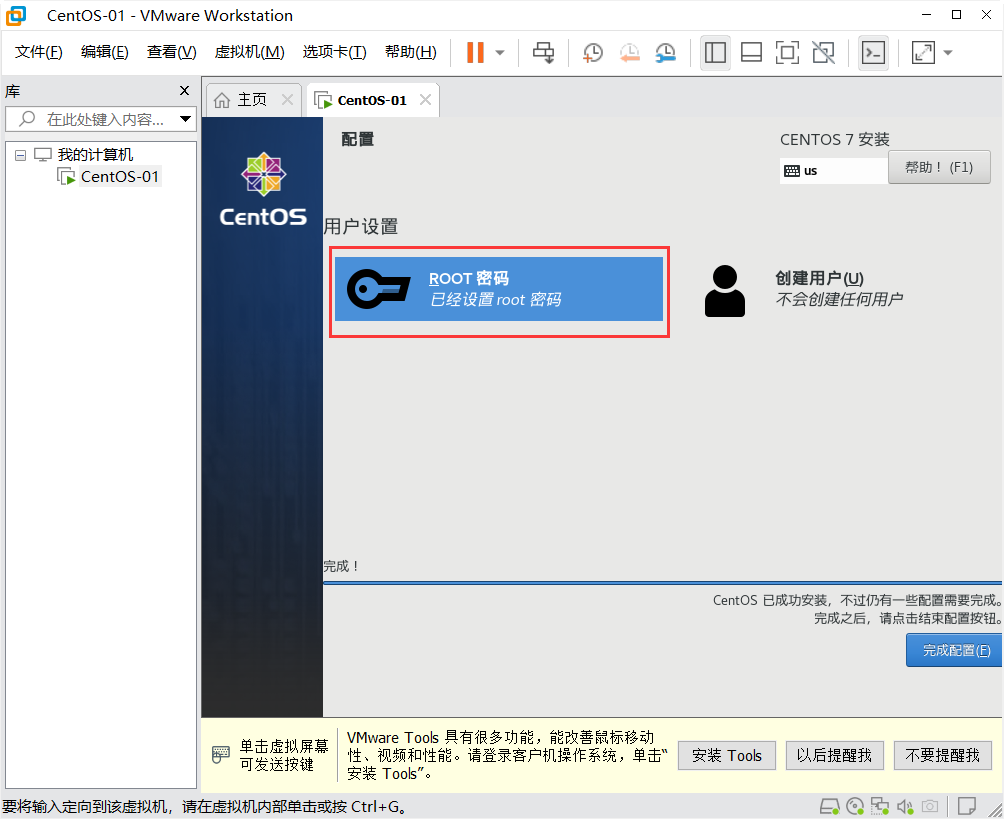Click the sound device status icon
This screenshot has height=819, width=1004.
[906, 806]
